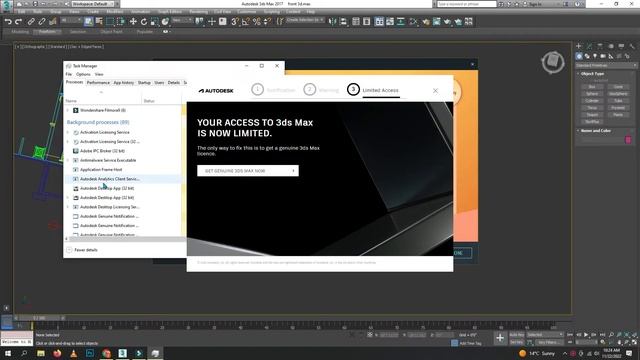Activate the Select and Move tool
The width and height of the screenshot is (640, 360).
pos(133,22)
